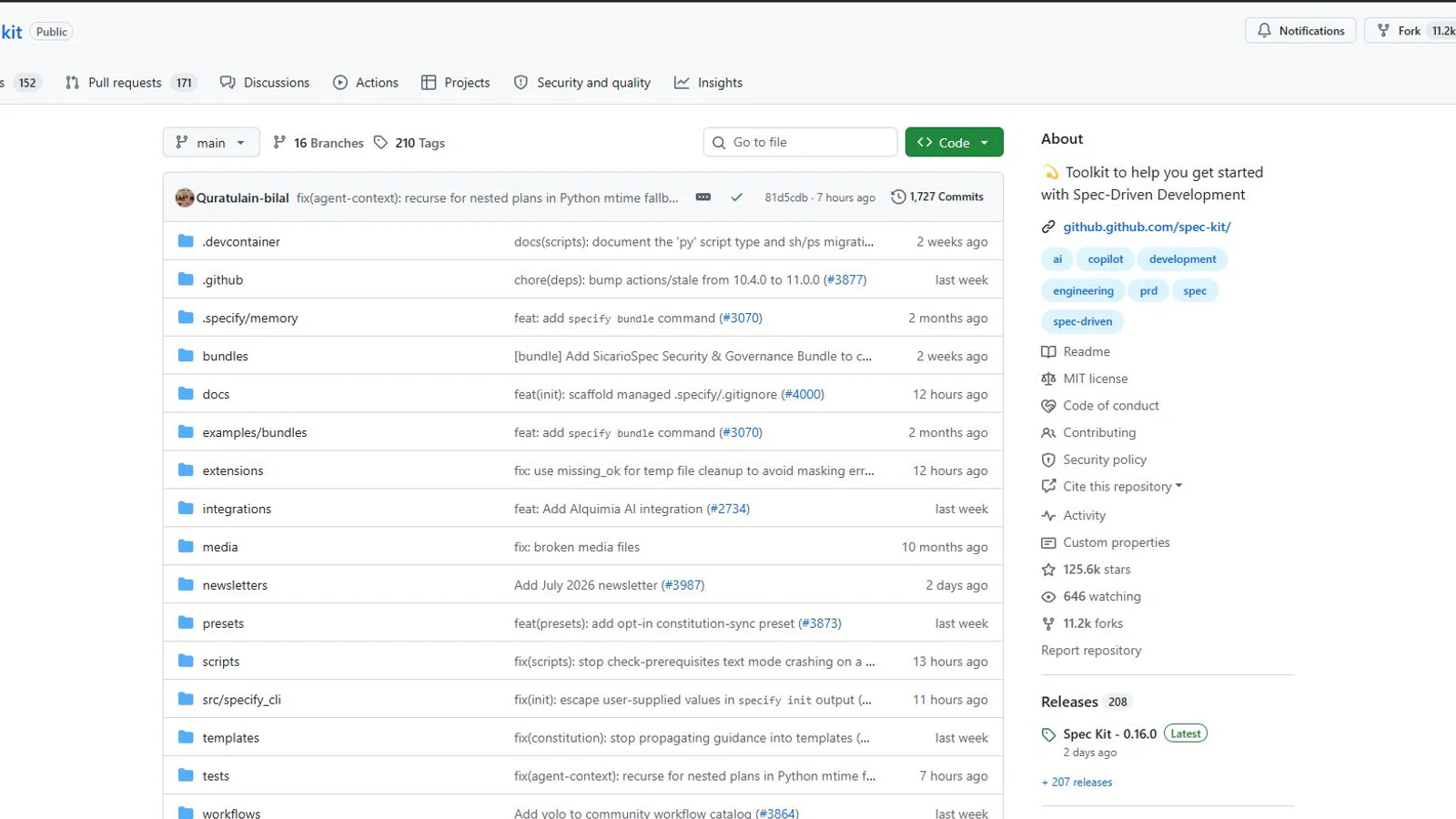The width and height of the screenshot is (1456, 819).
Task: Click the folder icon next to newsletters
Action: [x=186, y=585]
